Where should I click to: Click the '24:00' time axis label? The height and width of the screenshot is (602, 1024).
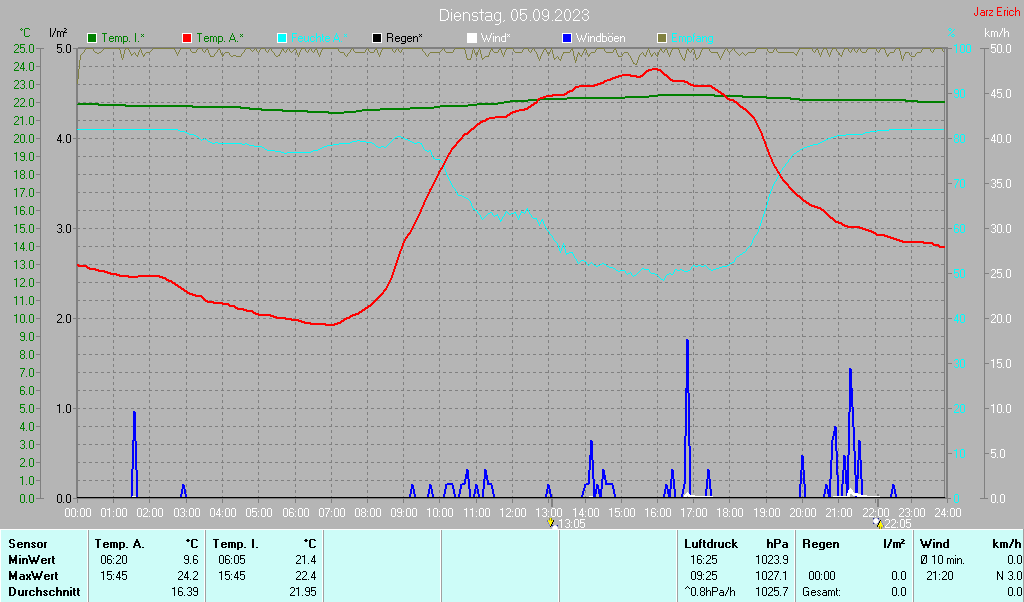pyautogui.click(x=948, y=513)
